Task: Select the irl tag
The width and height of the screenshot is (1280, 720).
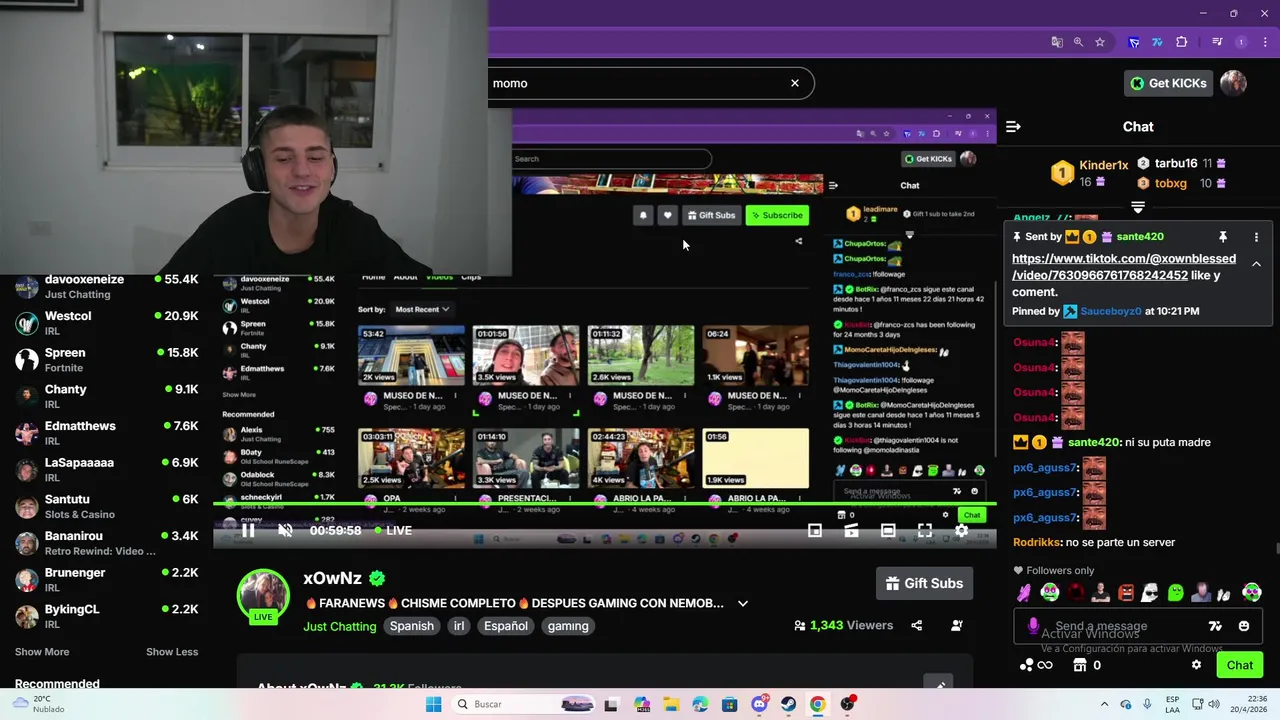Action: click(x=459, y=626)
